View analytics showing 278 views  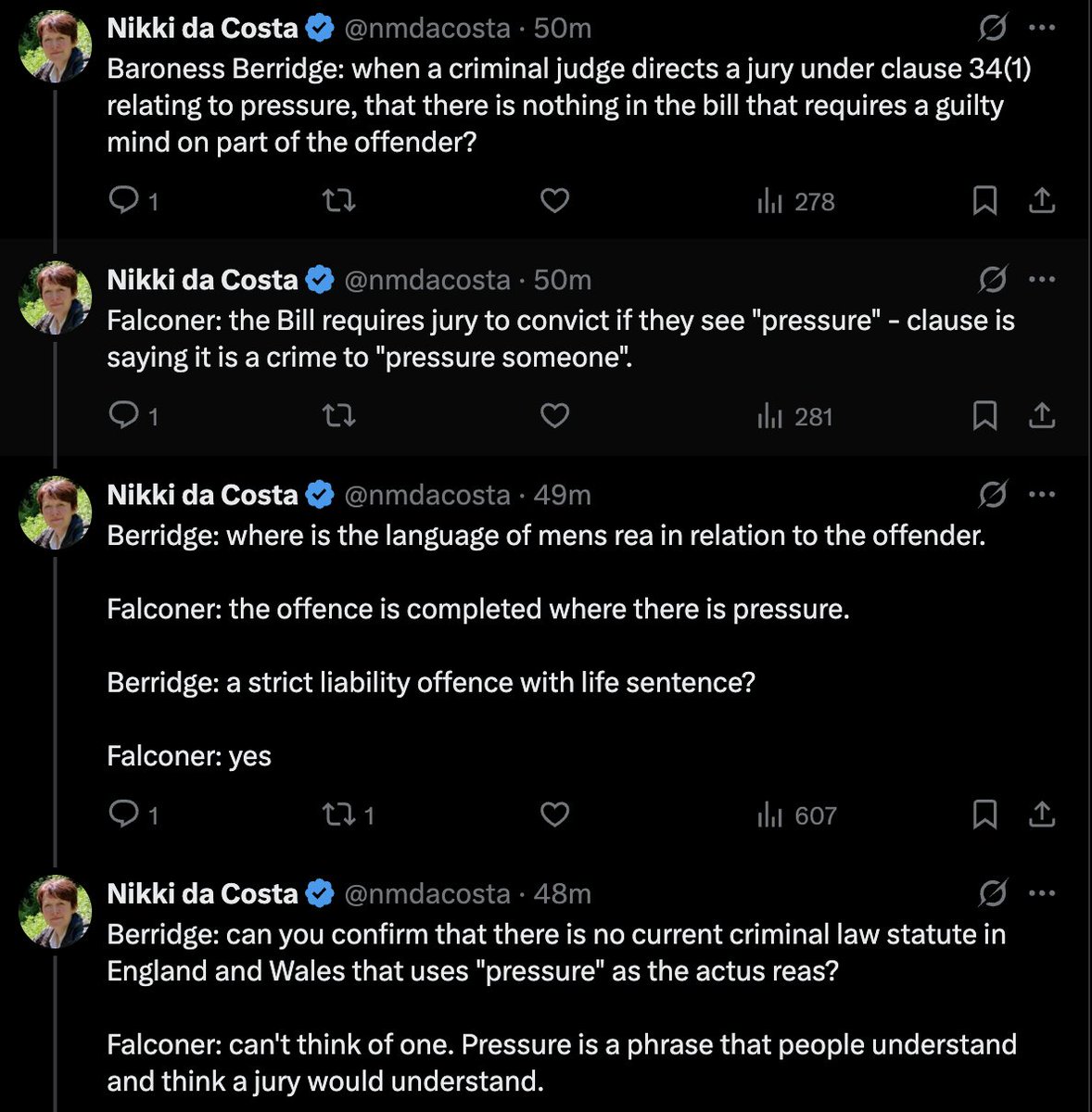pyautogui.click(x=796, y=201)
